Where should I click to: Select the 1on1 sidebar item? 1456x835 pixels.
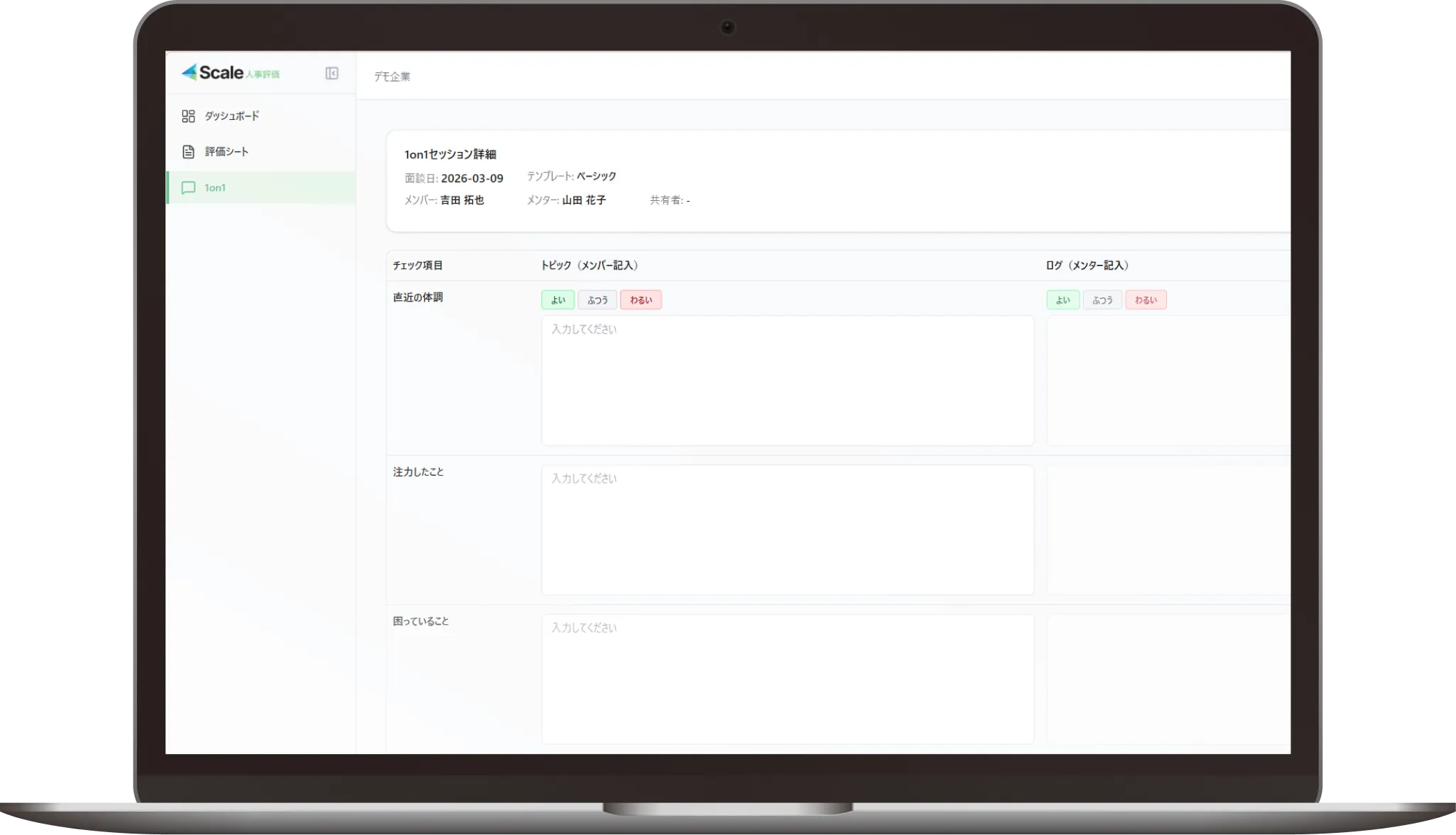[x=215, y=187]
